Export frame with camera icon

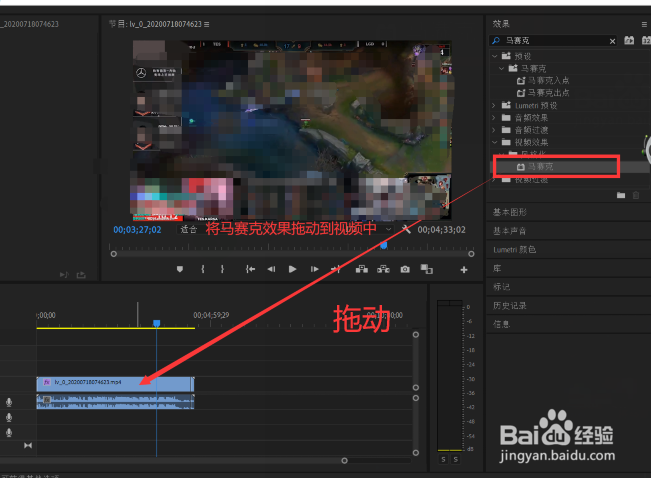pyautogui.click(x=405, y=269)
